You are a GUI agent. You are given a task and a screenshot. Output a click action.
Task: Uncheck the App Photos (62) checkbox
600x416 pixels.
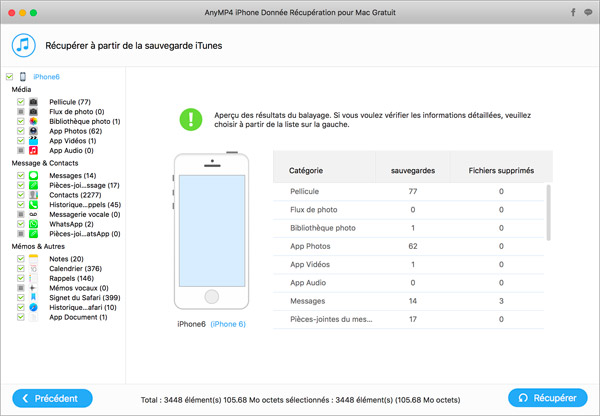point(21,131)
